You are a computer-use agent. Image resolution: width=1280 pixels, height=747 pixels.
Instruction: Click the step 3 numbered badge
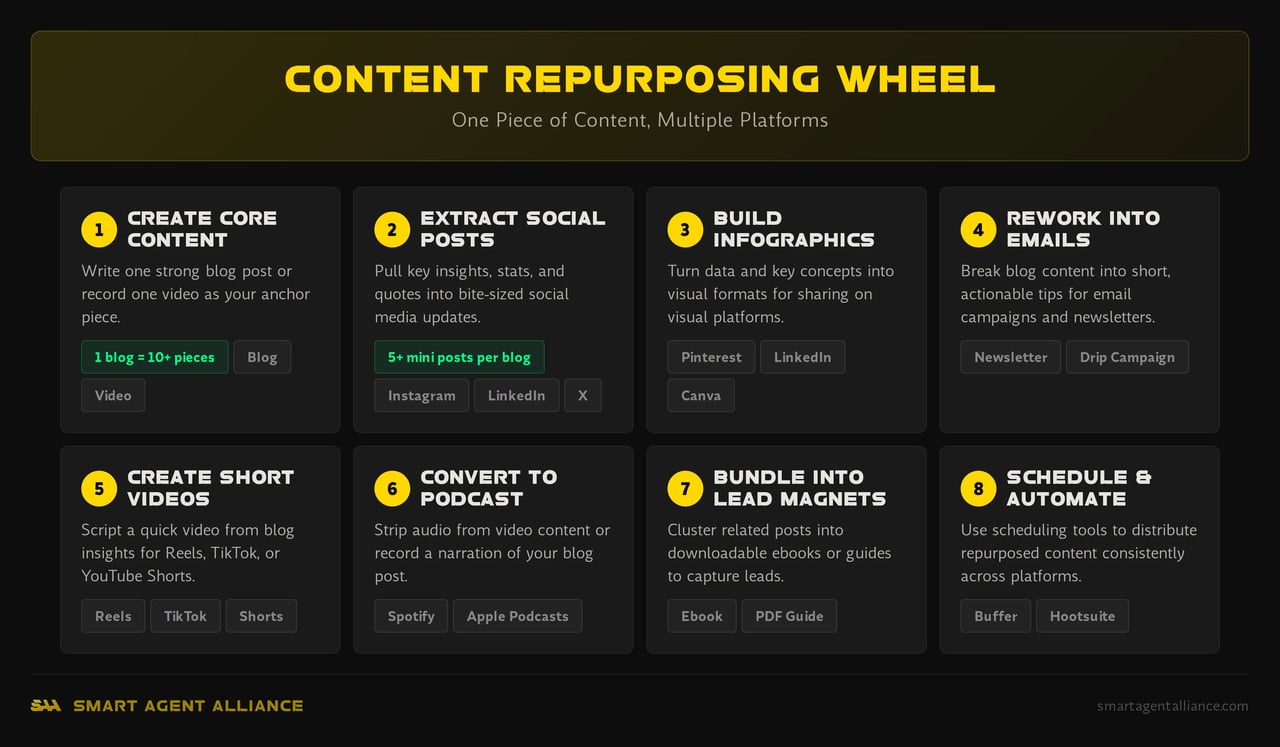[x=685, y=229]
